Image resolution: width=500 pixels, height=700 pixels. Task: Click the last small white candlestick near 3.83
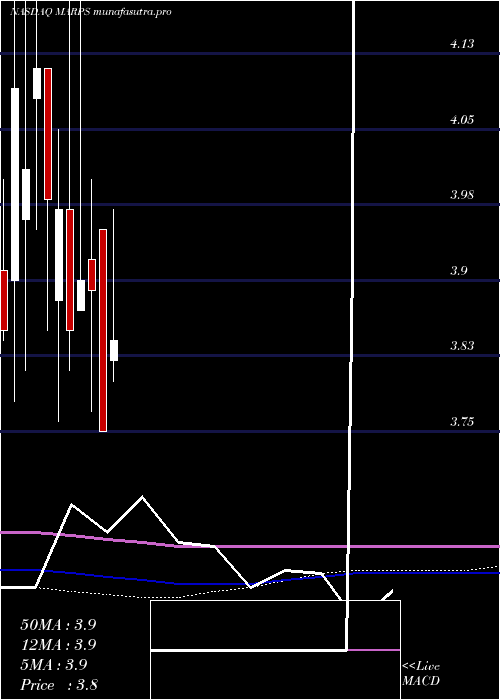(114, 350)
